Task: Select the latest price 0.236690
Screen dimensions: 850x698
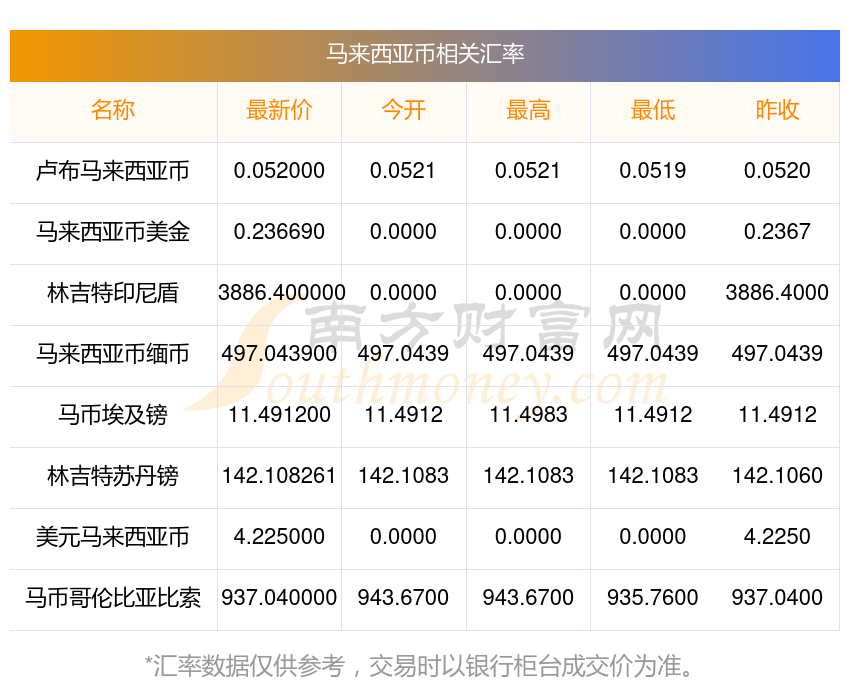Action: tap(279, 232)
